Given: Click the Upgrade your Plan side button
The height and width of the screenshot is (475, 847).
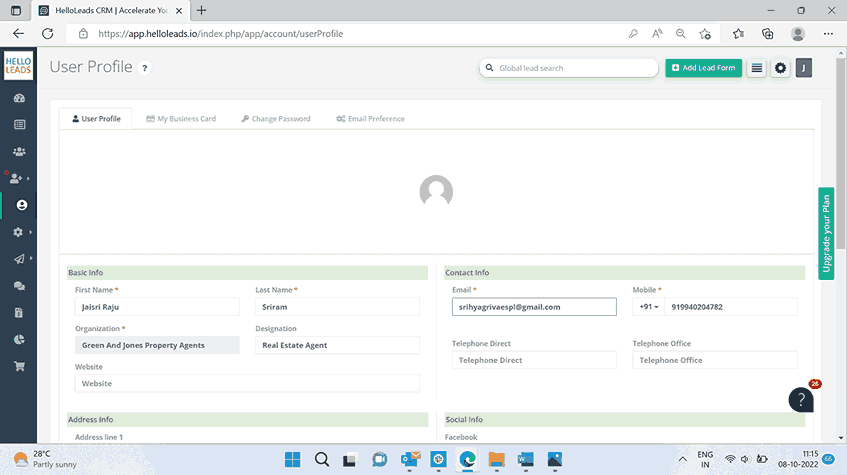Looking at the screenshot, I should (x=826, y=233).
